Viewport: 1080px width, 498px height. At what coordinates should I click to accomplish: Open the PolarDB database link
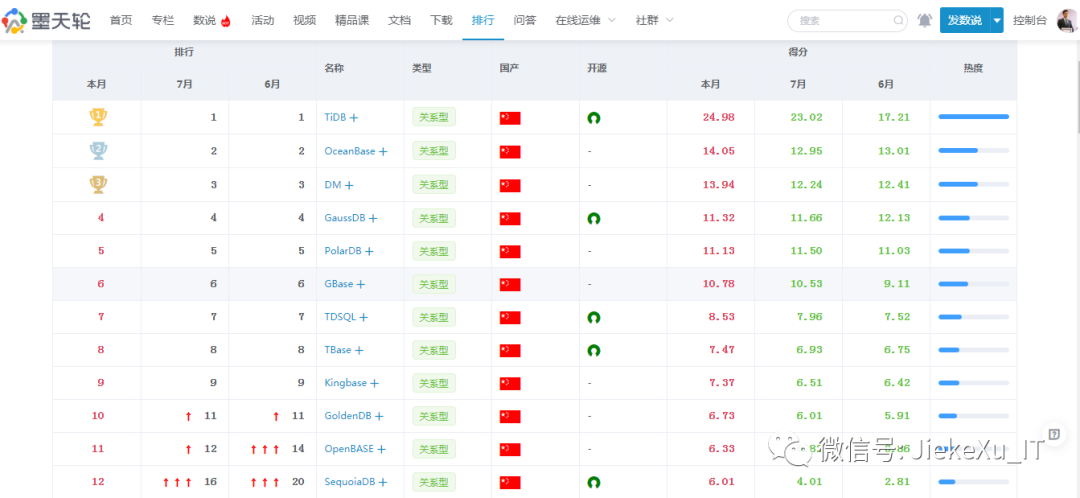(343, 251)
